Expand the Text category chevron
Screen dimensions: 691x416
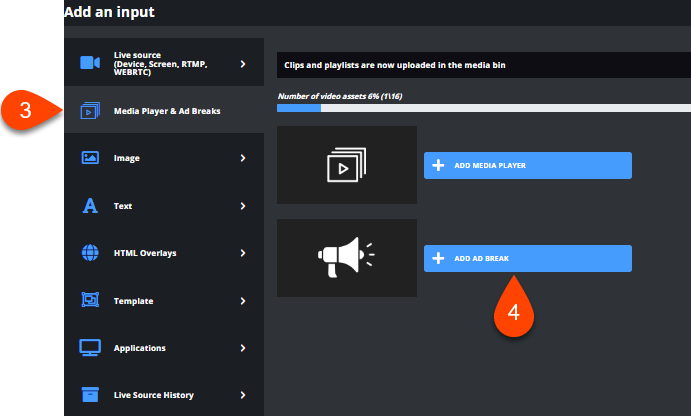(x=243, y=206)
